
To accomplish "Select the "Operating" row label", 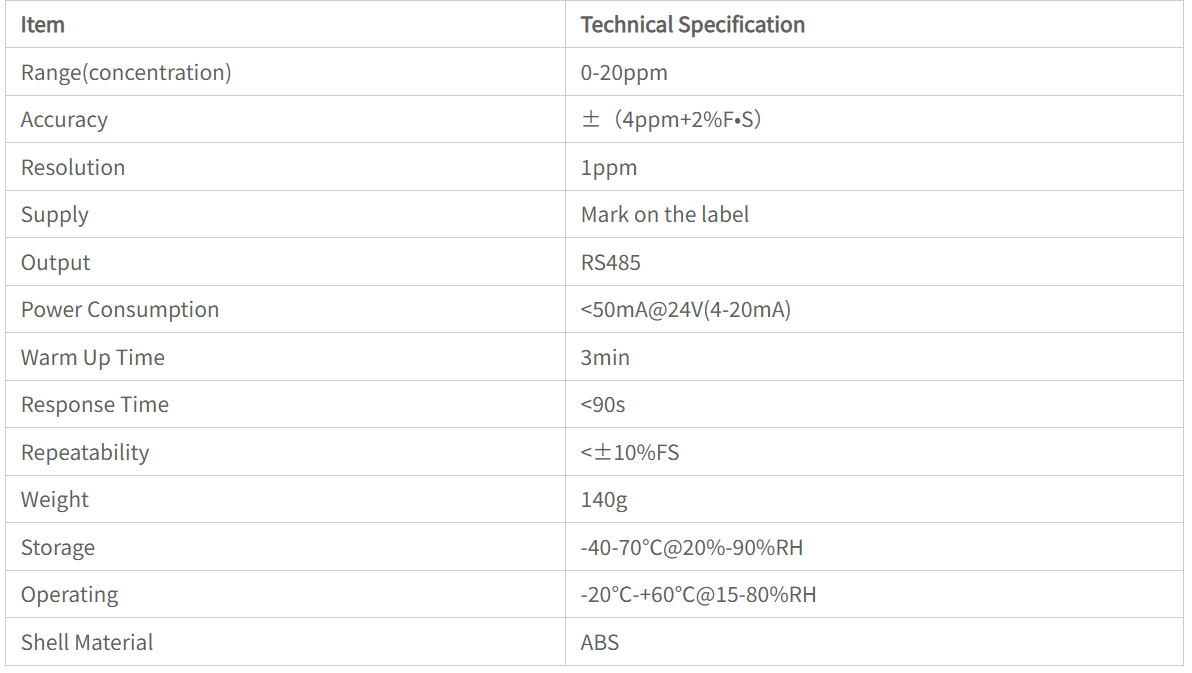I will [70, 595].
